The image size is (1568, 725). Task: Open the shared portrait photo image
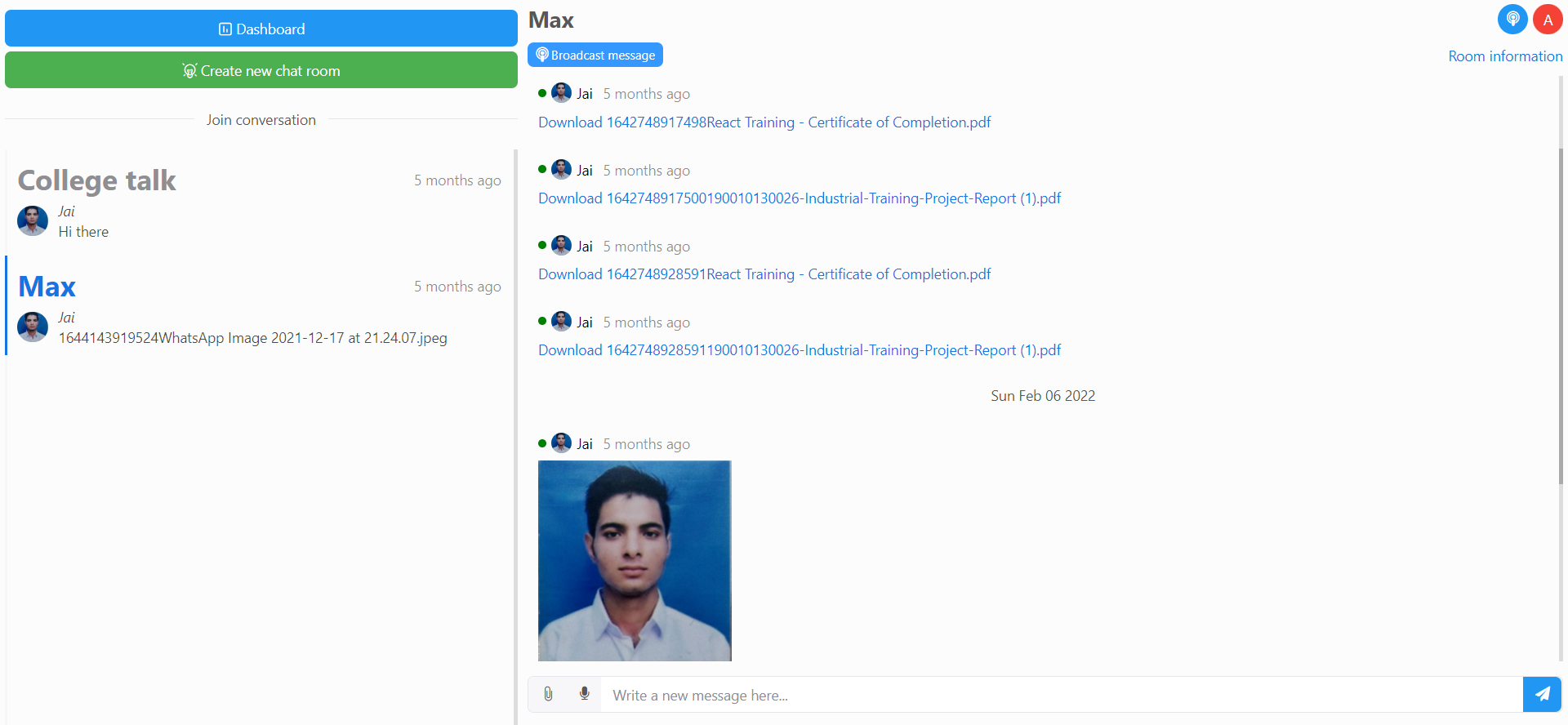[x=635, y=561]
